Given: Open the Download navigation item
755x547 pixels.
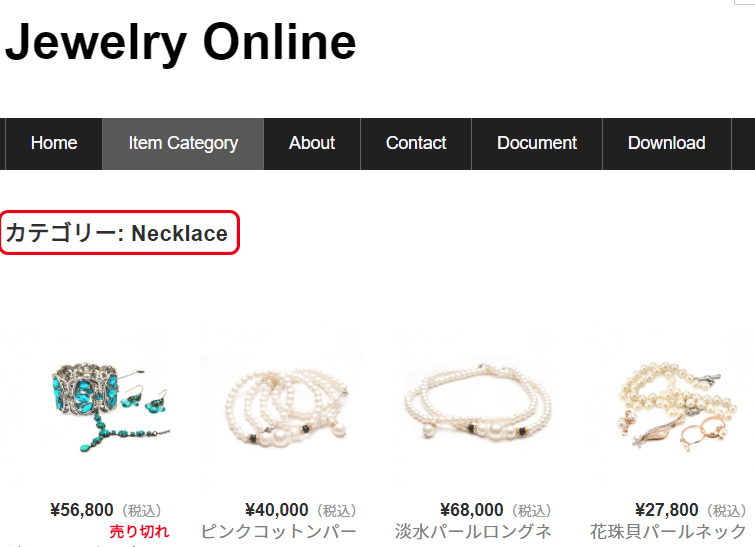Looking at the screenshot, I should coord(667,143).
